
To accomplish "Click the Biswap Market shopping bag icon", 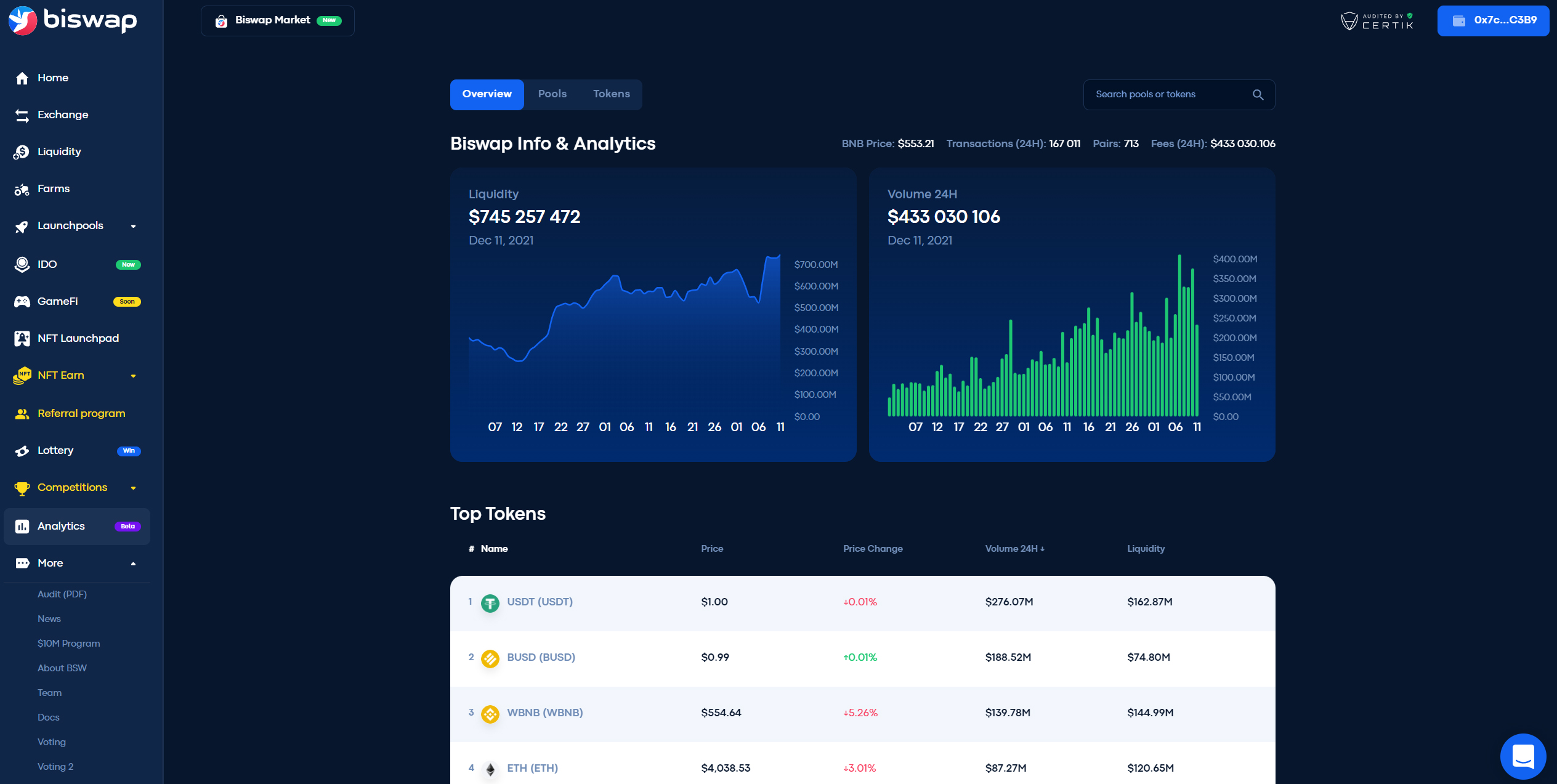I will (221, 21).
